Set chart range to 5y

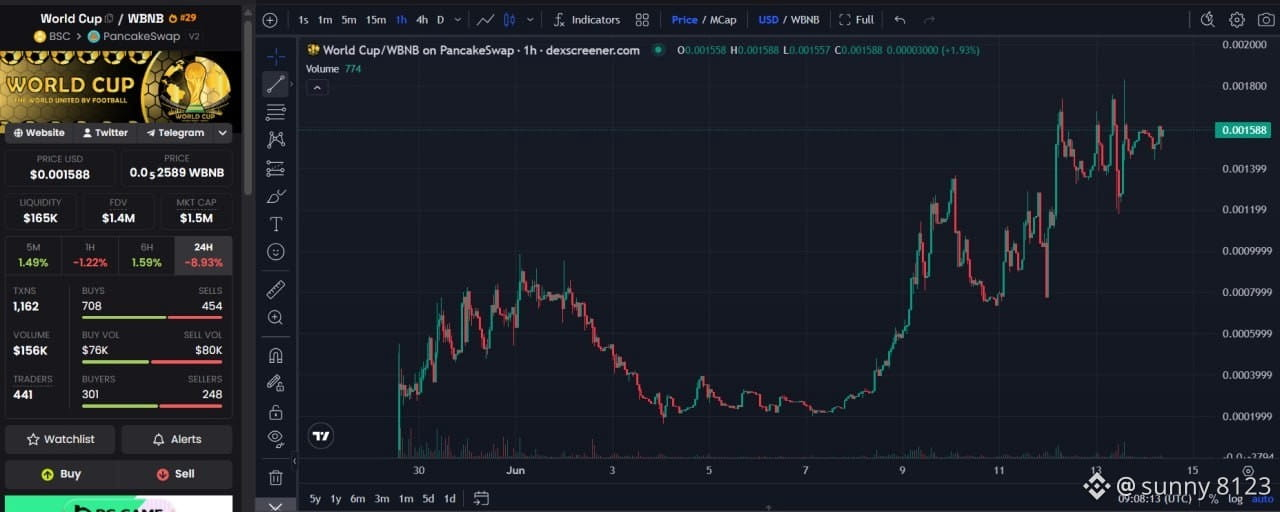[x=315, y=498]
